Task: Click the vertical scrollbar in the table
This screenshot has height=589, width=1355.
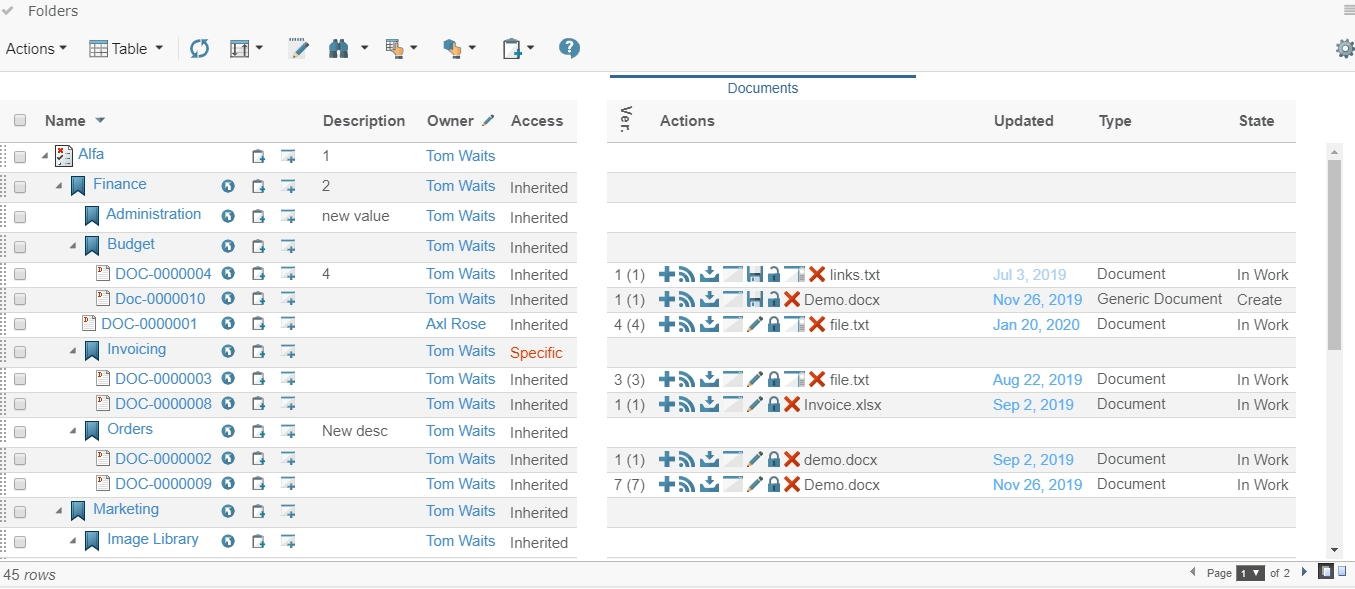Action: pyautogui.click(x=1334, y=250)
